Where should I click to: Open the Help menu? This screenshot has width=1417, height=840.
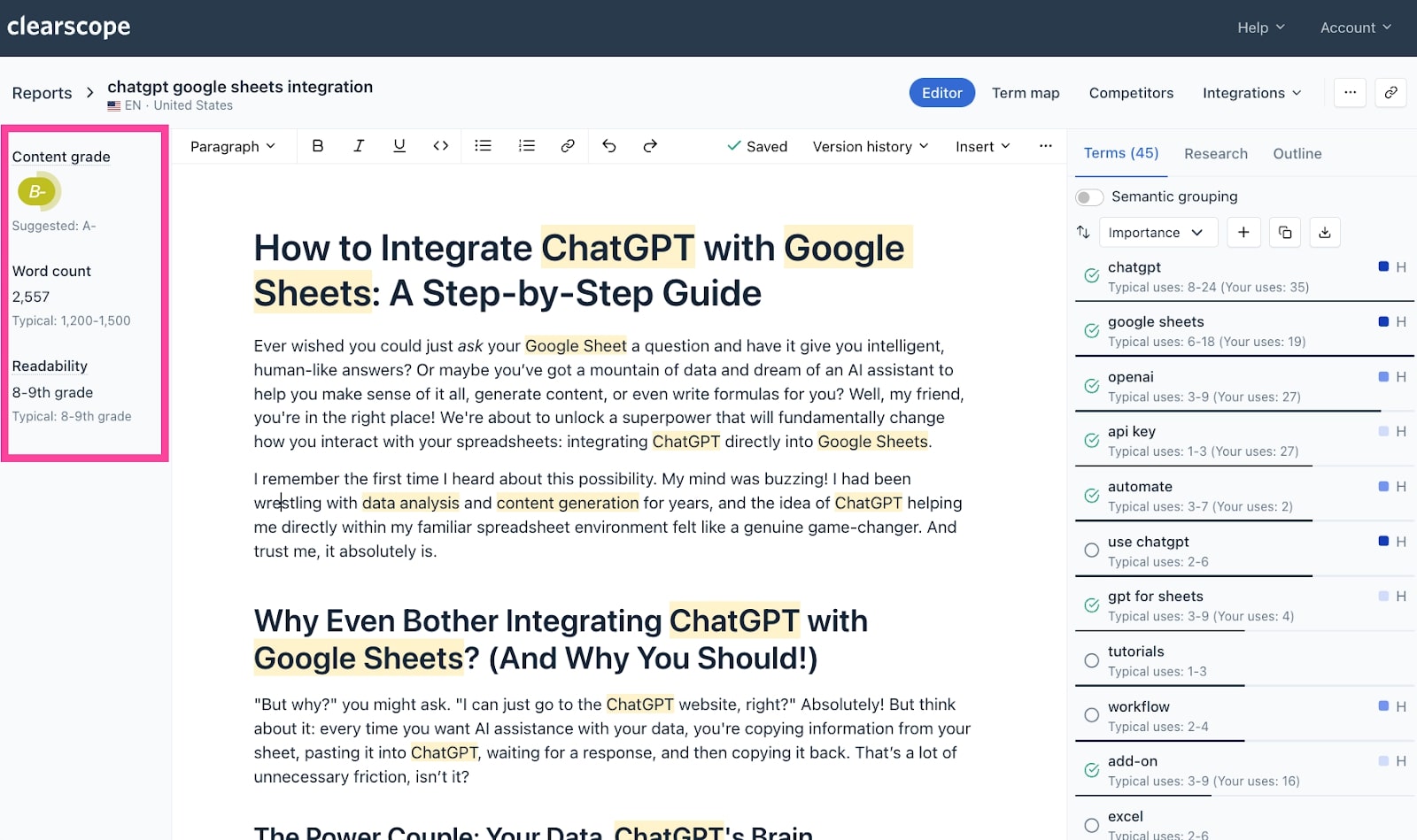coord(1261,27)
